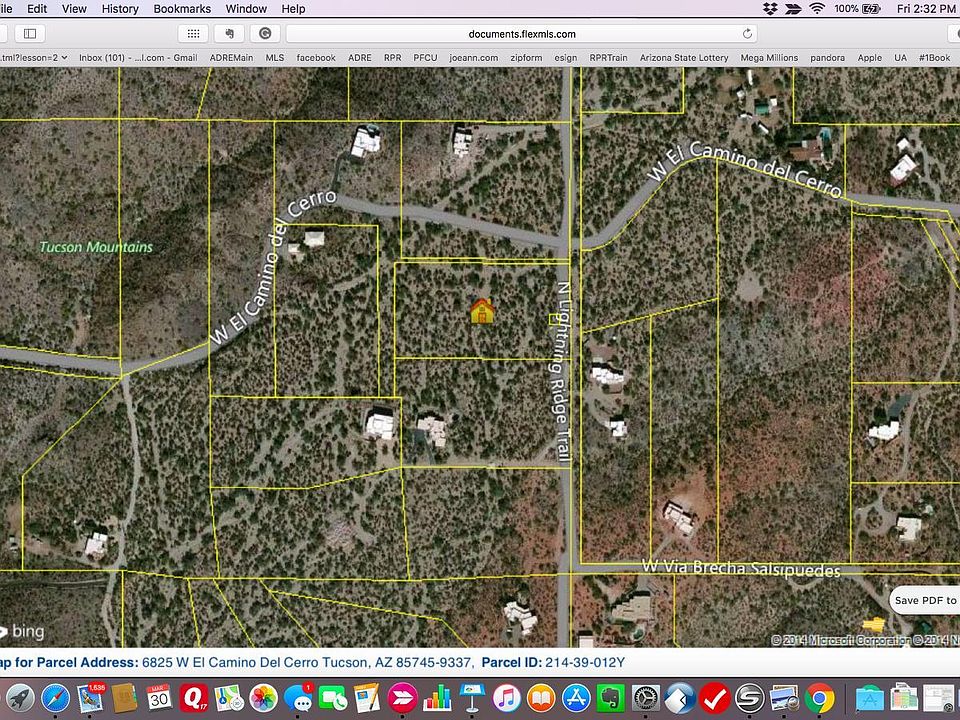Open Safari Top Sites grid button

193,34
